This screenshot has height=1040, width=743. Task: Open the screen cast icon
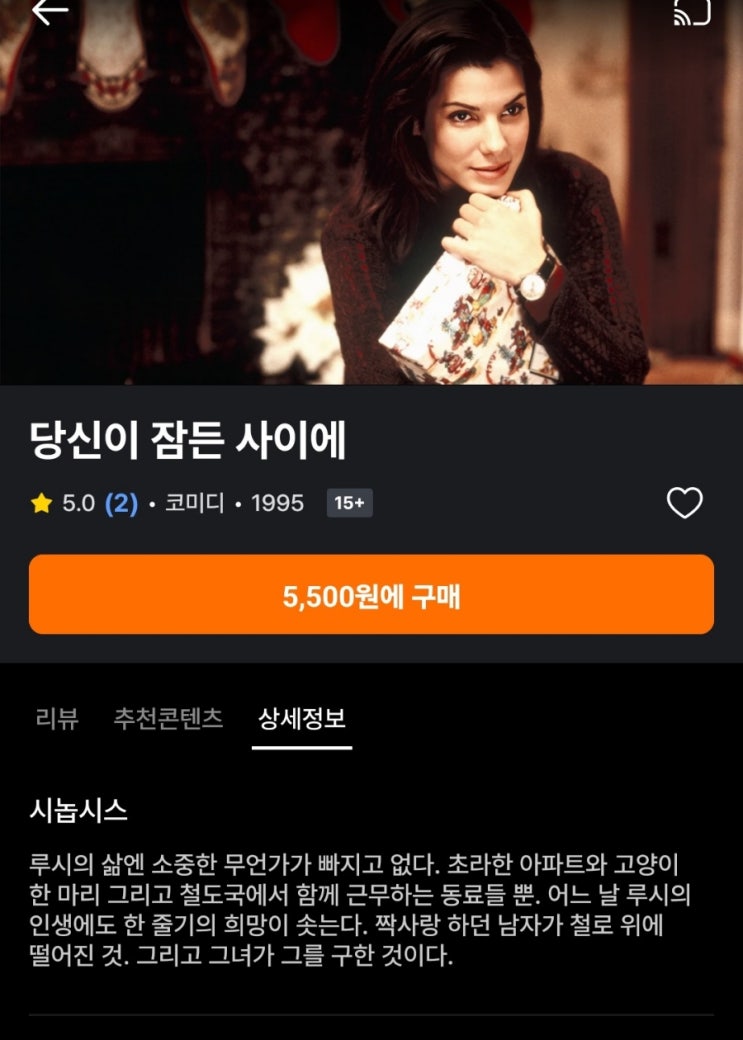point(692,11)
